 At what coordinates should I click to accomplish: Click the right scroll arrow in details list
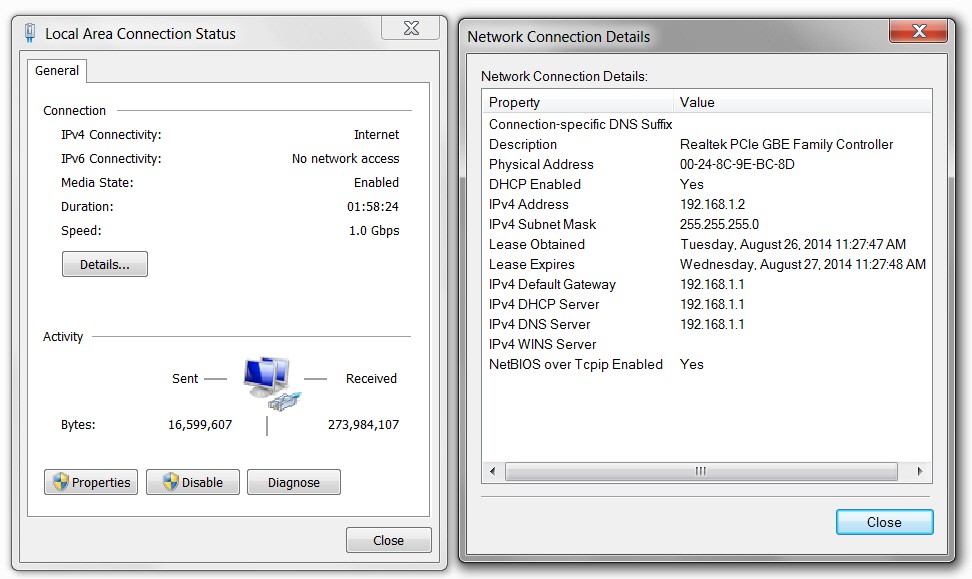920,471
